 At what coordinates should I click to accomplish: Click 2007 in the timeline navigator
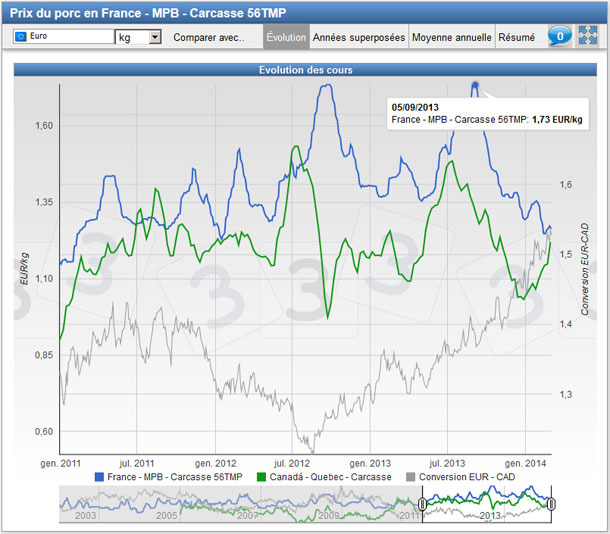[x=248, y=514]
